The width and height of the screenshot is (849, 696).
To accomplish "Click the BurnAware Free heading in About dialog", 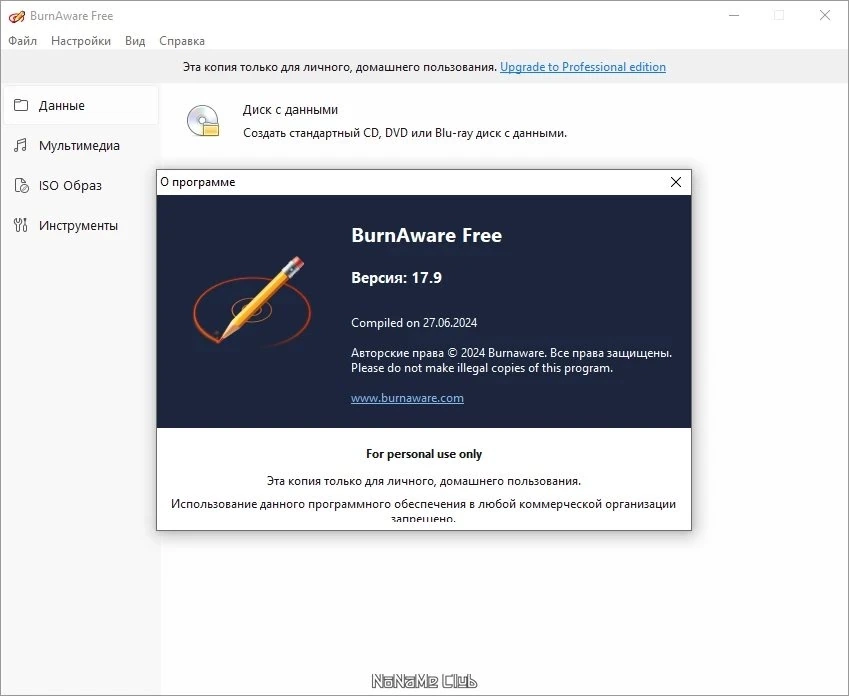I will point(427,236).
